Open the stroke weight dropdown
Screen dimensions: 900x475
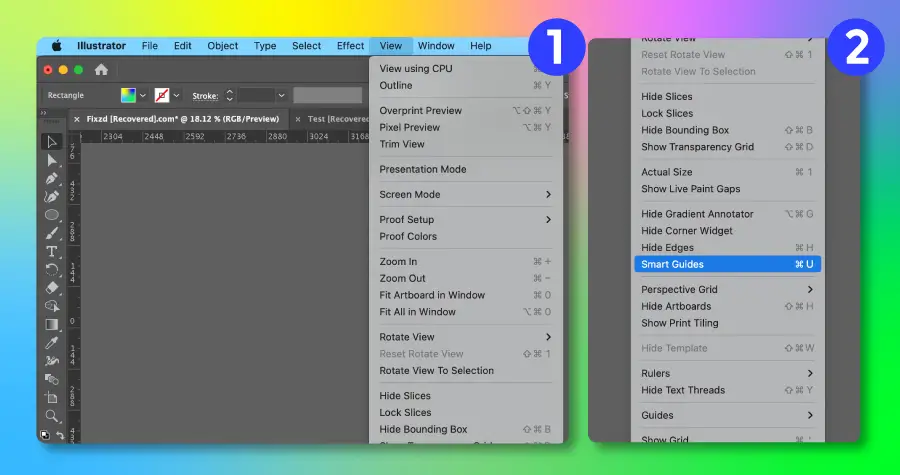(281, 95)
